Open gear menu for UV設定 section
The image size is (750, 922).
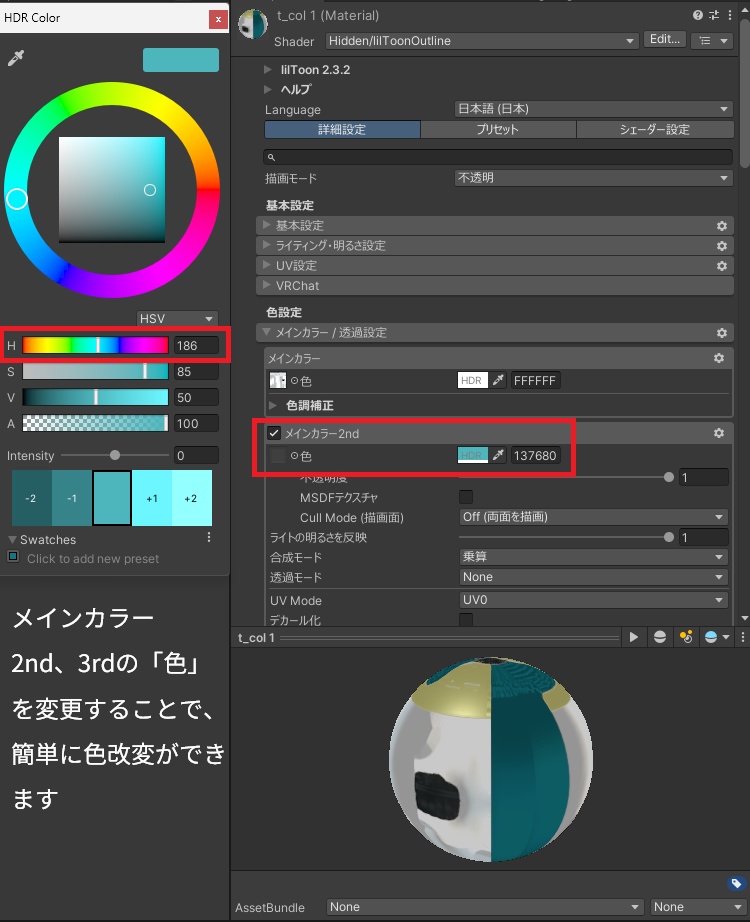pos(722,266)
